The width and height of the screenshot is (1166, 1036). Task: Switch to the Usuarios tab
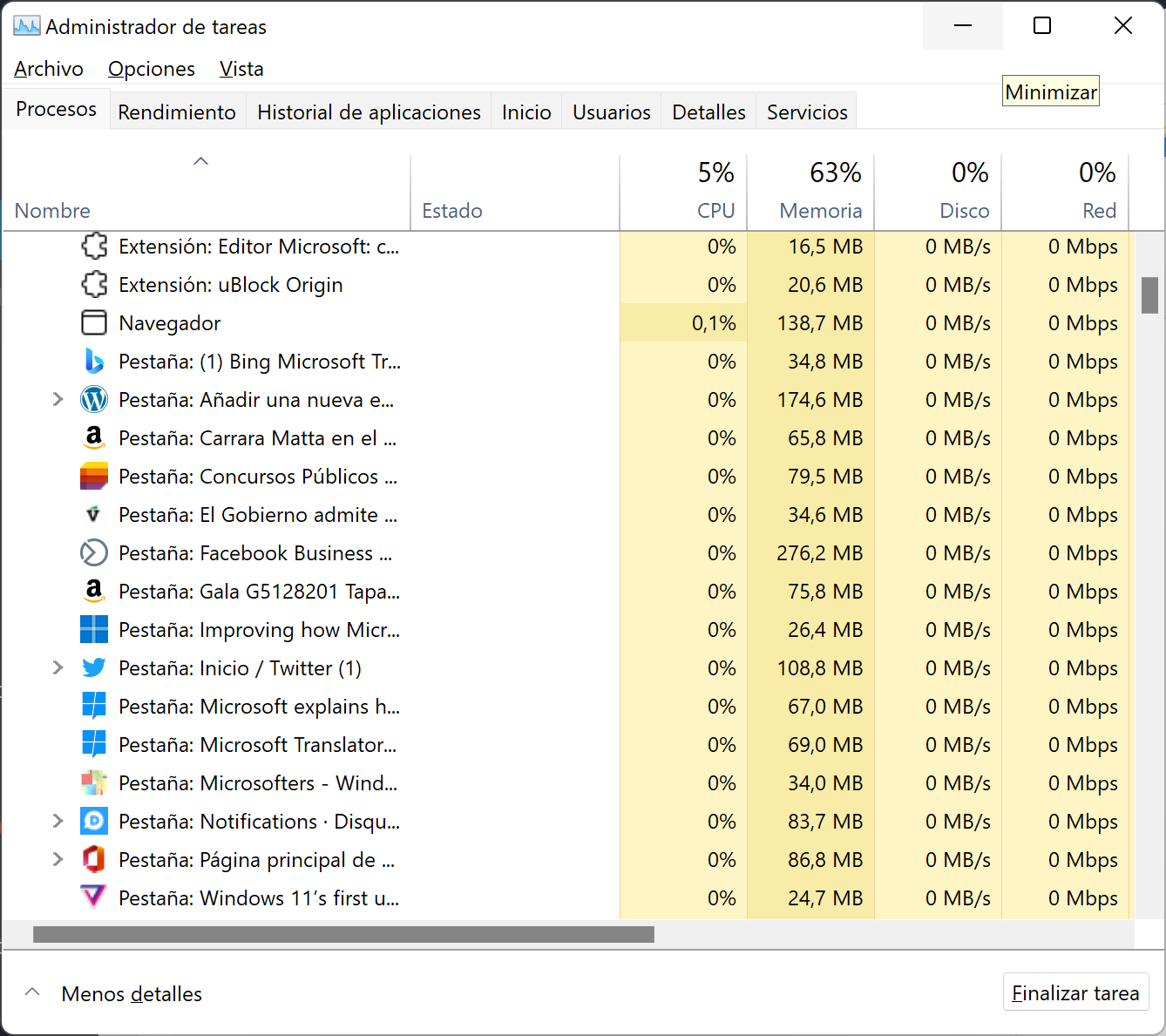[x=612, y=112]
